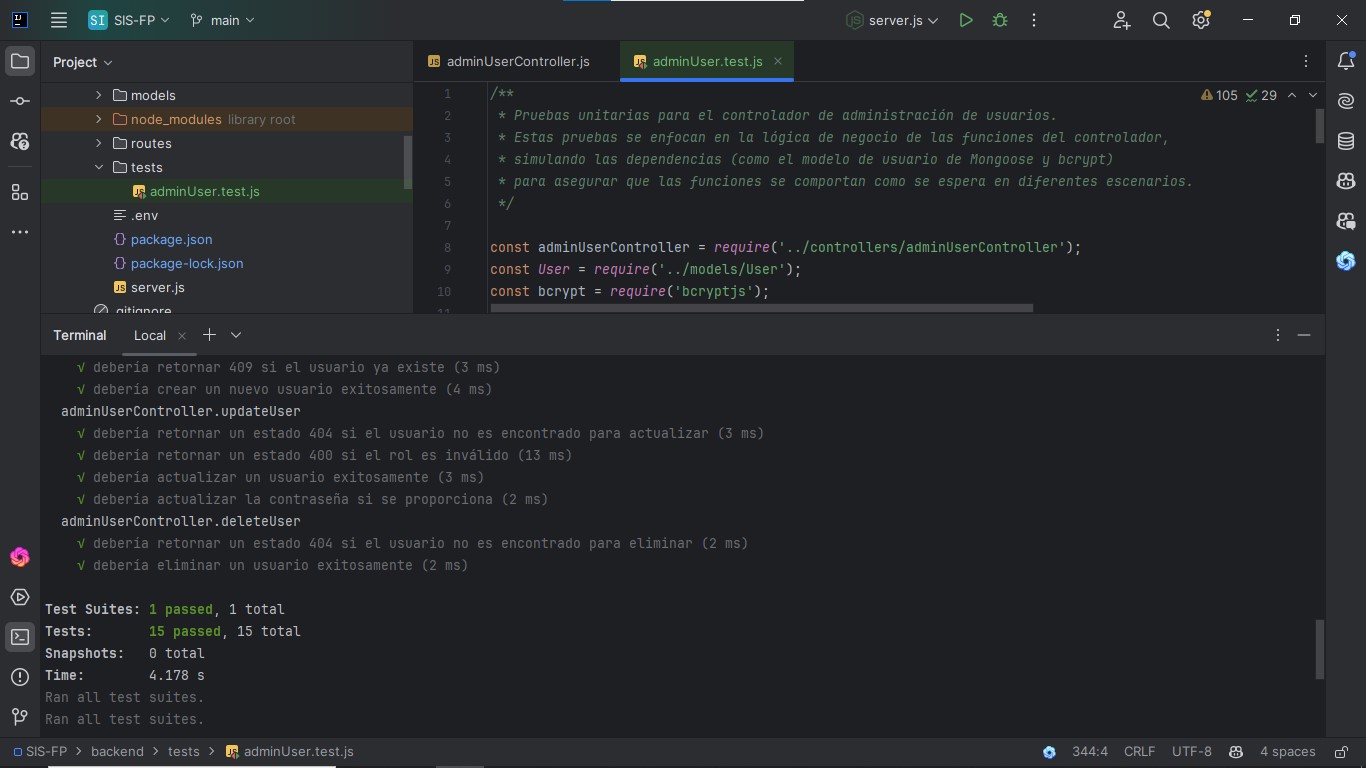Open the pink plugin icon in left sidebar
Screen dimensions: 1366x768
click(x=20, y=557)
